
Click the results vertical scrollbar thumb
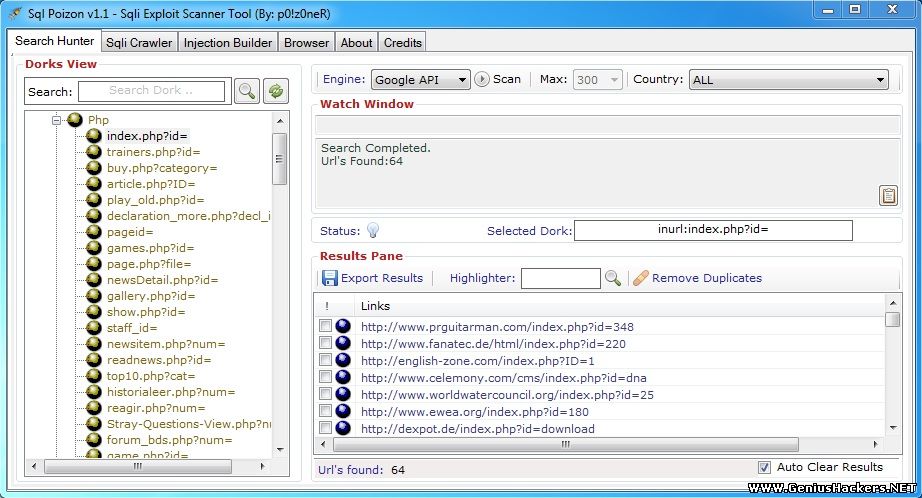(893, 319)
